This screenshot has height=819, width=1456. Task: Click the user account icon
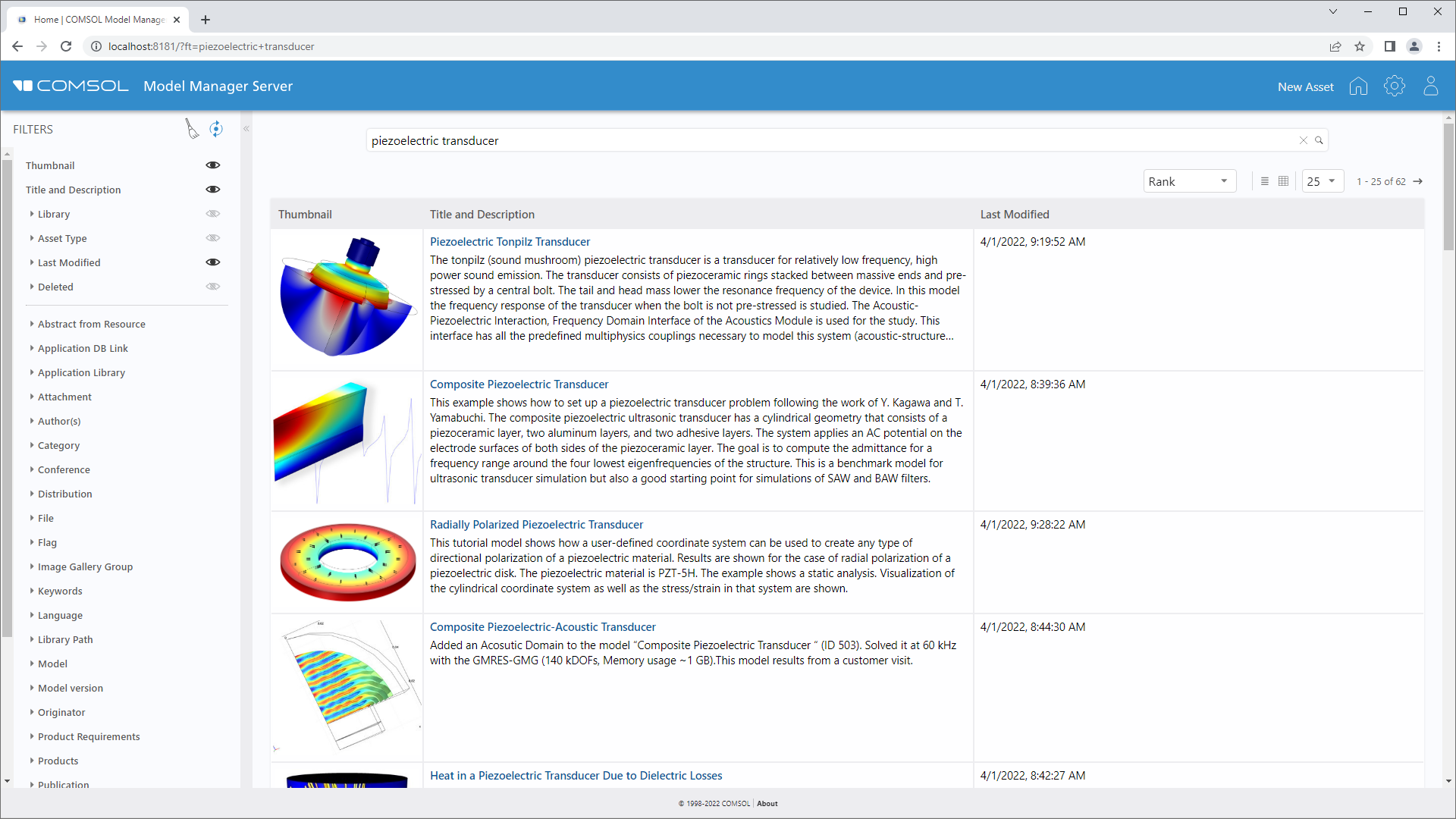1432,87
